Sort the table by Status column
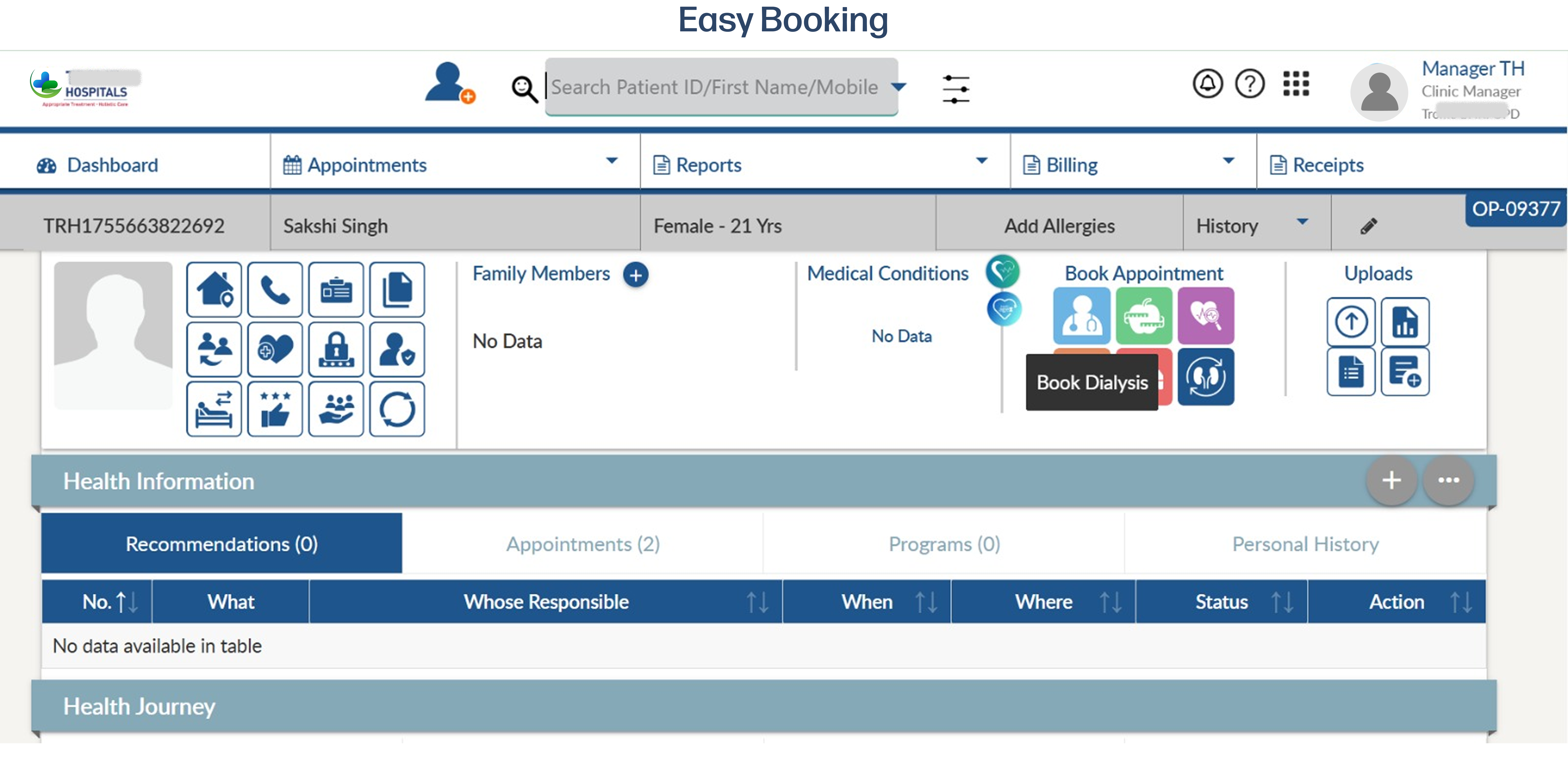The width and height of the screenshot is (1568, 757). tap(1283, 602)
